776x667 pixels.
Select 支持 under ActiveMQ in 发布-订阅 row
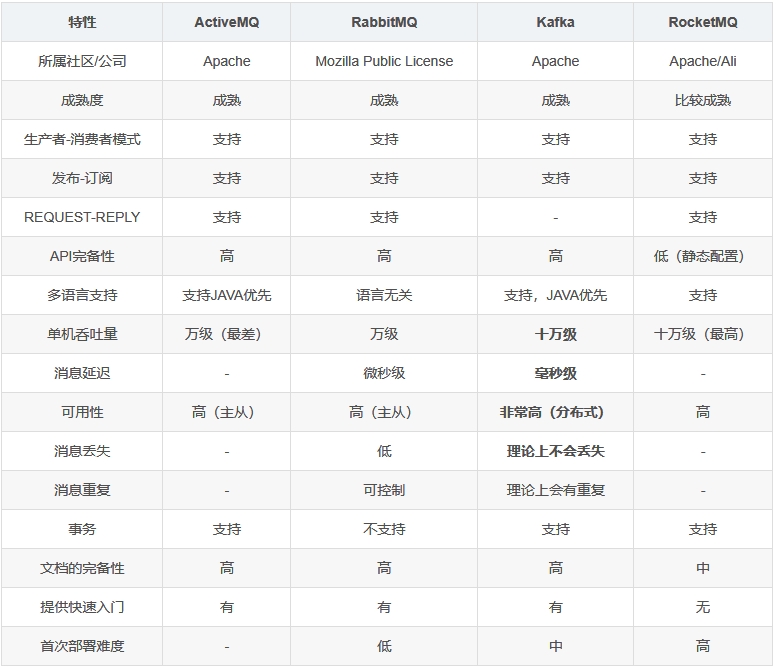(x=227, y=178)
